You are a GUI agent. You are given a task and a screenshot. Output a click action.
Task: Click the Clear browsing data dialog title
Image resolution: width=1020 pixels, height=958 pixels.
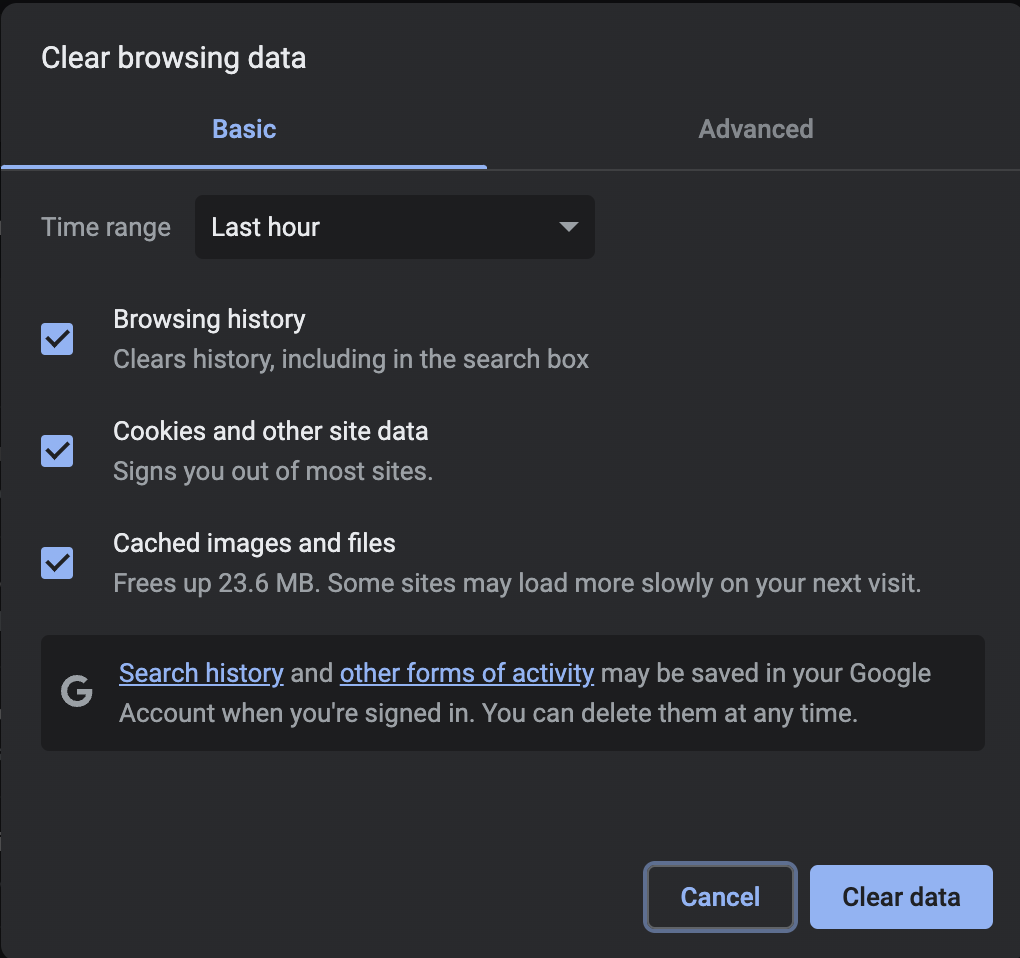click(x=173, y=58)
